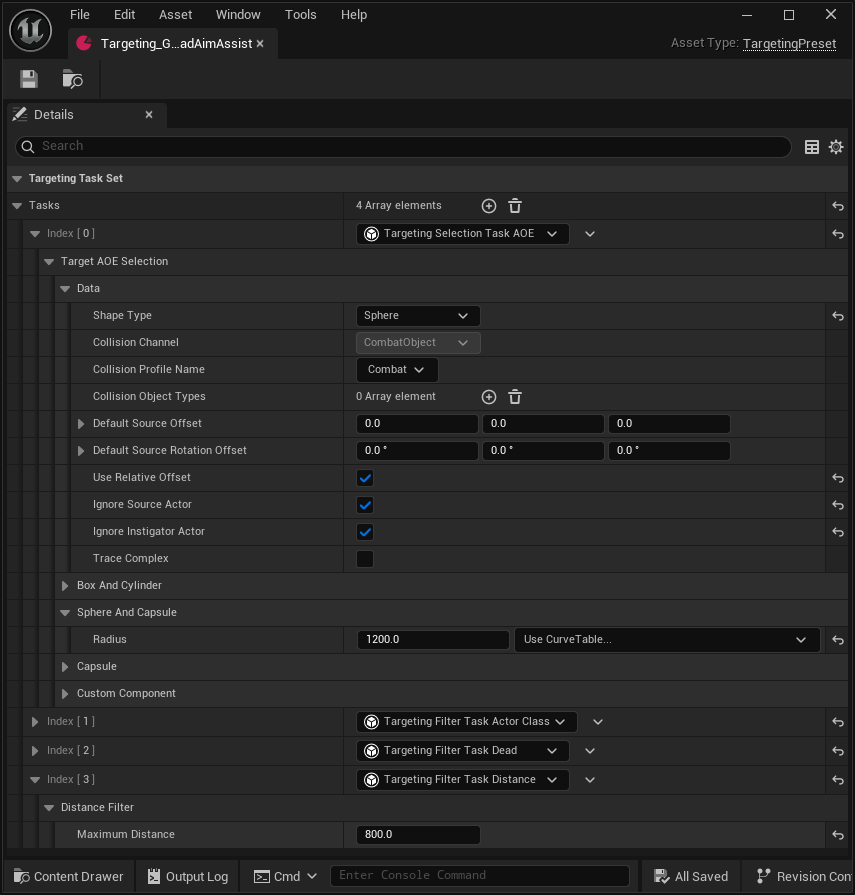This screenshot has width=855, height=895.
Task: Open Collision Profile Name Combat dropdown
Action: tap(397, 370)
